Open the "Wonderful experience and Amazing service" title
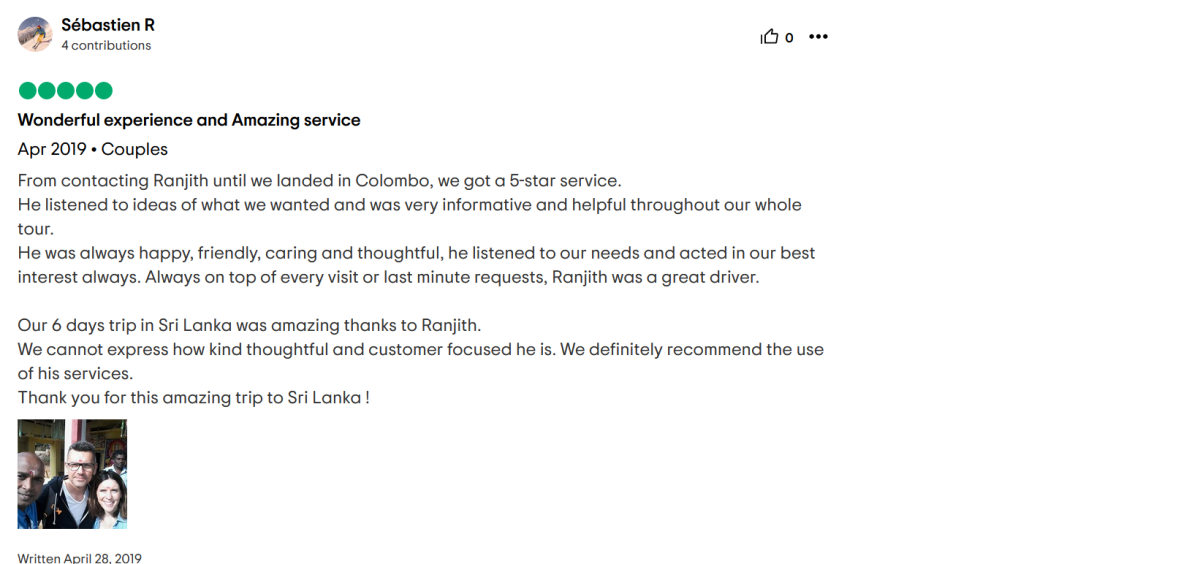The height and width of the screenshot is (564, 1200). 189,120
